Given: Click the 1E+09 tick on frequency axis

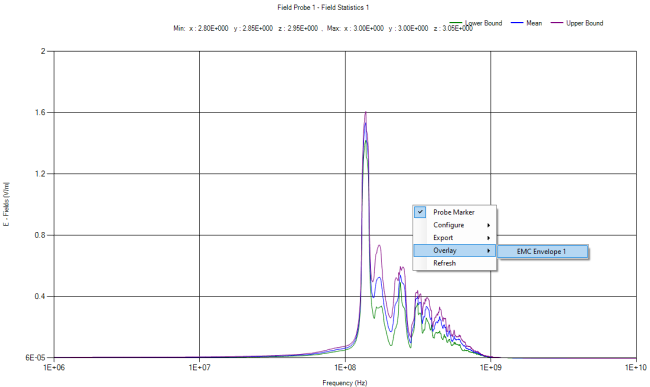Looking at the screenshot, I should [x=491, y=368].
